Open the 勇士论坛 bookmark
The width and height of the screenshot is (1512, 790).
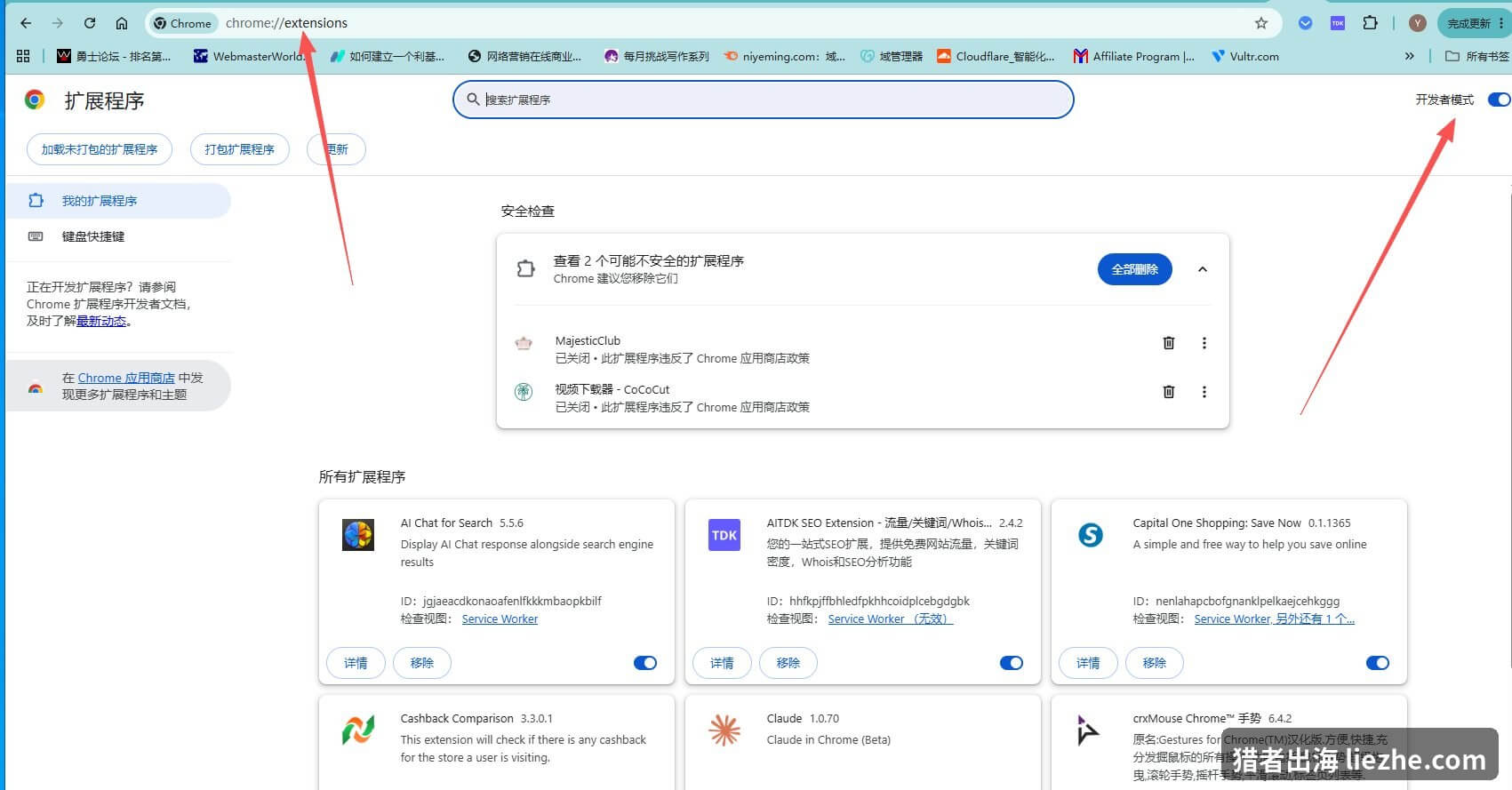pyautogui.click(x=114, y=56)
